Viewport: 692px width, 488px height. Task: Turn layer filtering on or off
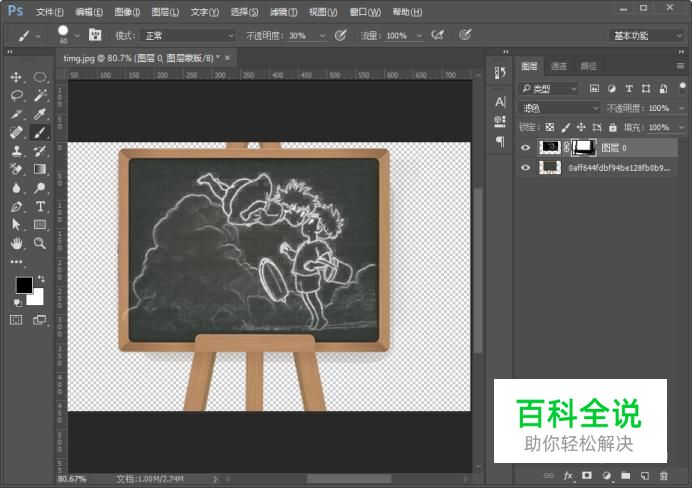pos(682,86)
